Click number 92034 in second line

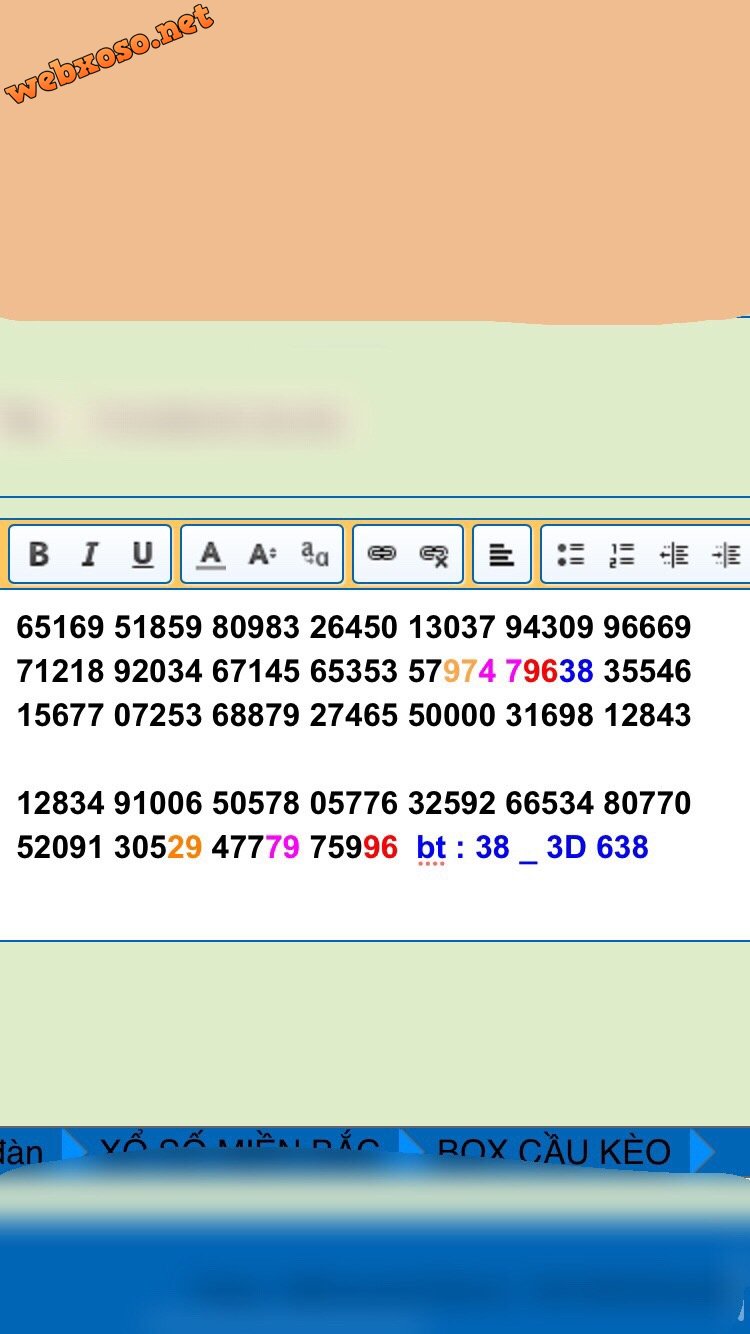158,671
